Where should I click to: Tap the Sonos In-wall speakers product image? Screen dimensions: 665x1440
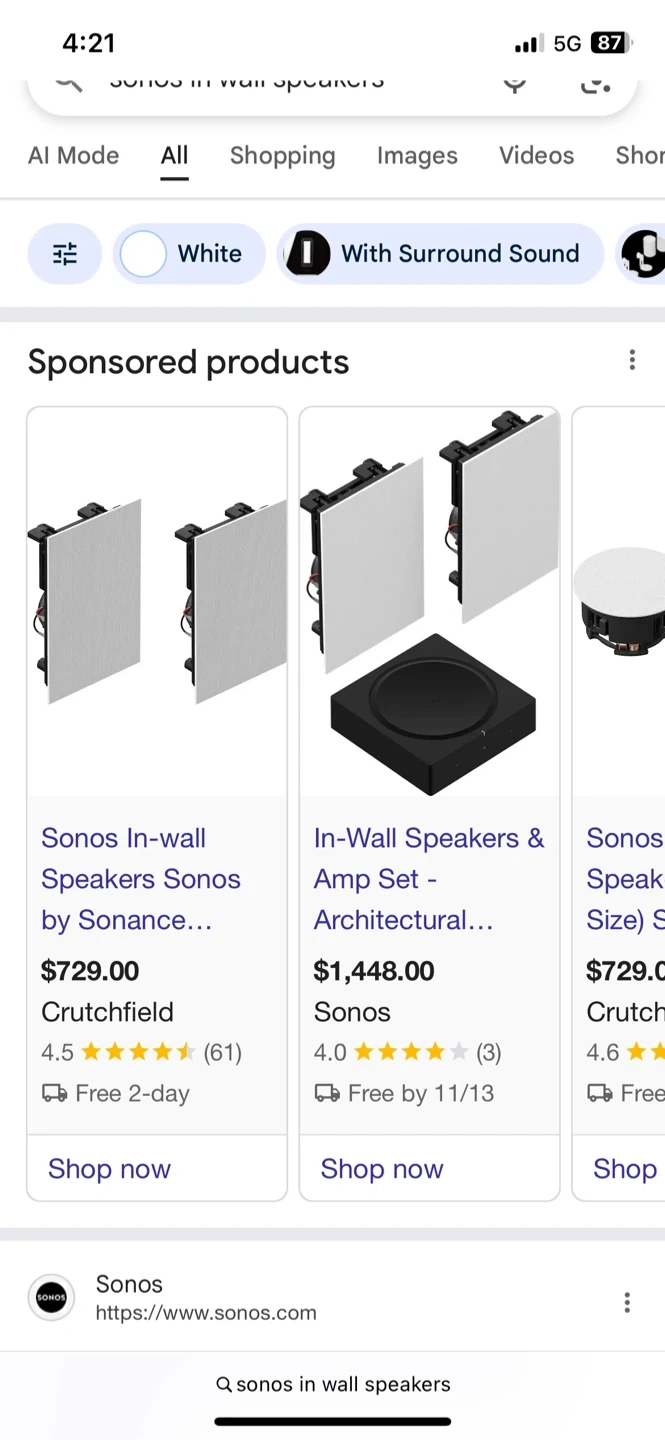157,601
